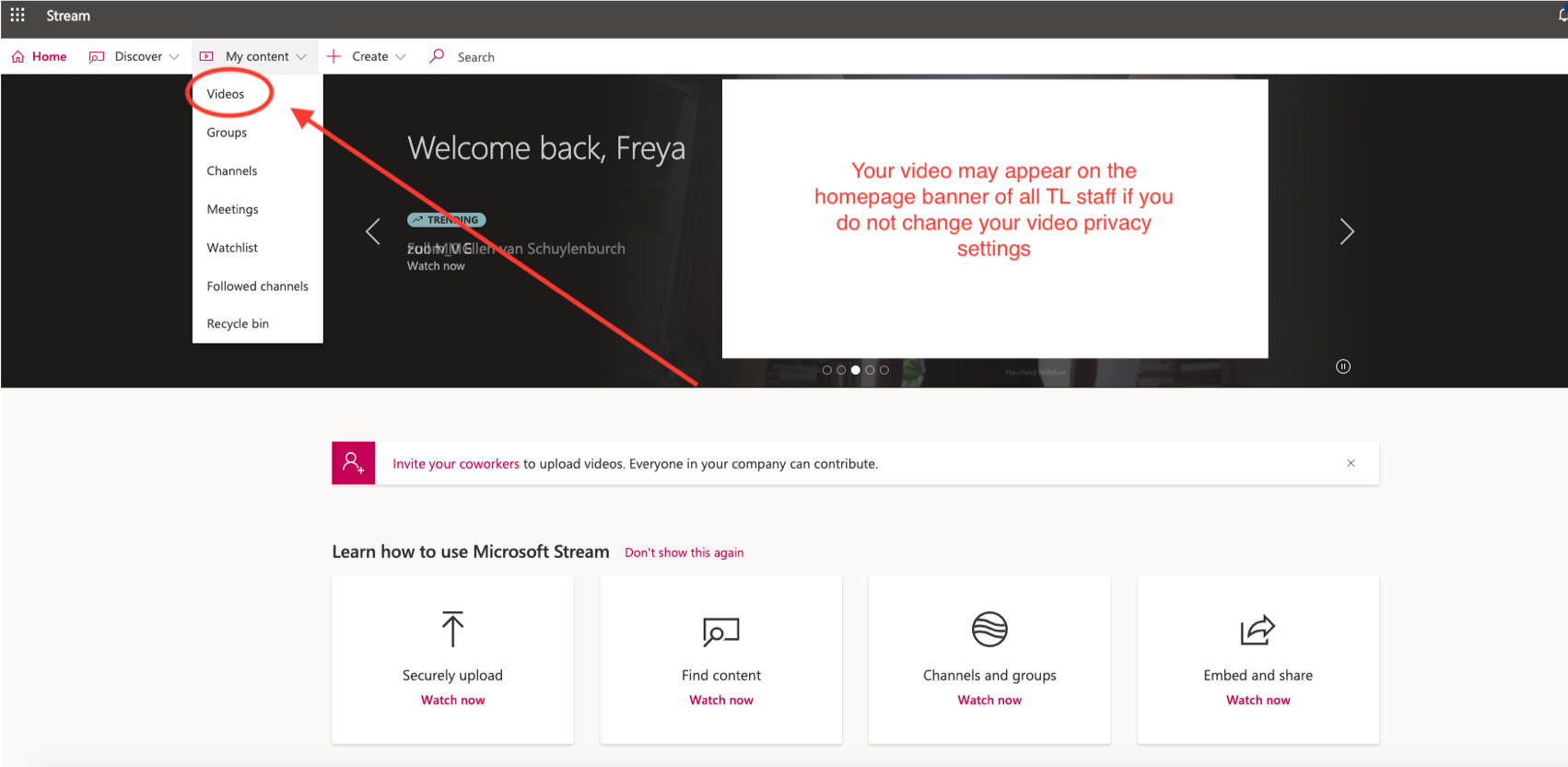Image resolution: width=1568 pixels, height=767 pixels.
Task: Click the Create plus icon
Action: 333,56
